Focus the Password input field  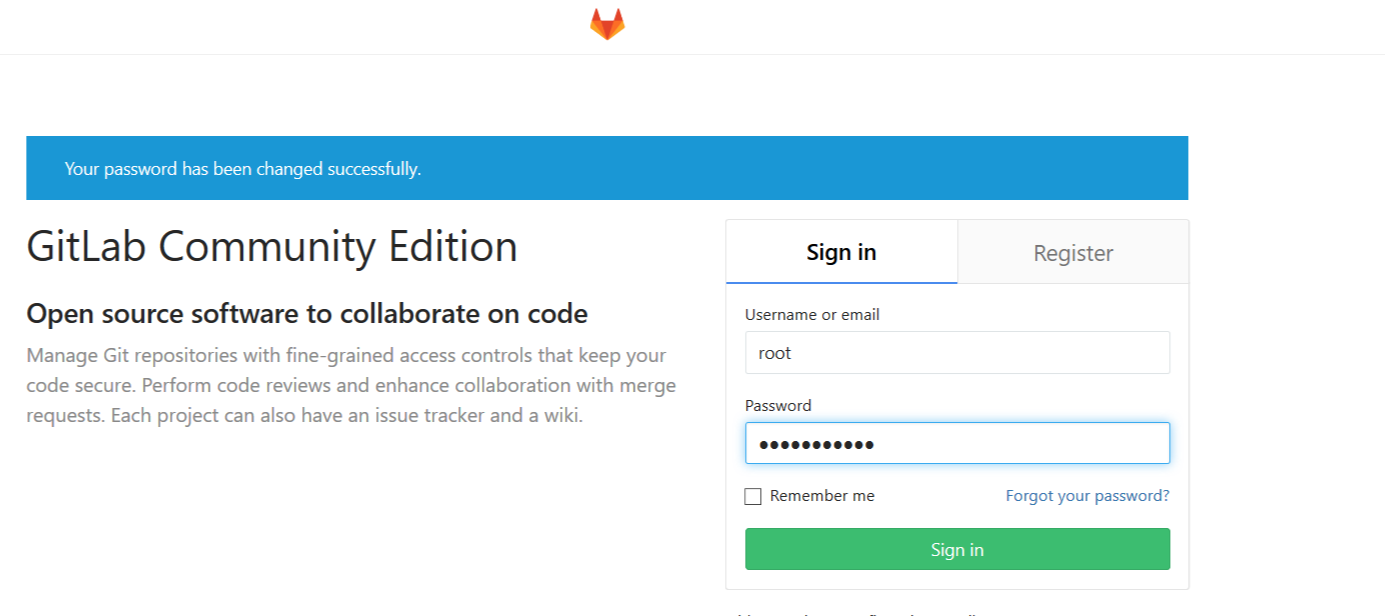957,443
